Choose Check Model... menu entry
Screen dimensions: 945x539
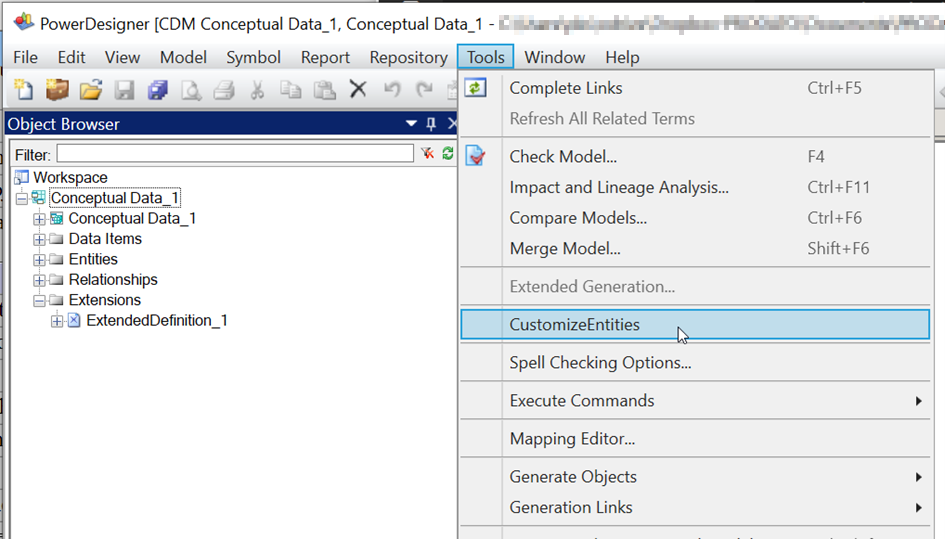click(562, 157)
